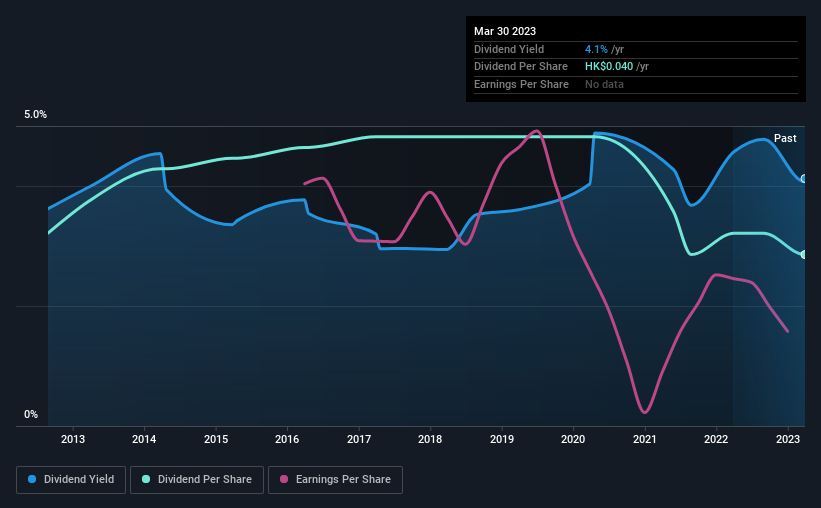Viewport: 821px width, 508px height.
Task: Click the 2016 x-axis label
Action: point(287,439)
